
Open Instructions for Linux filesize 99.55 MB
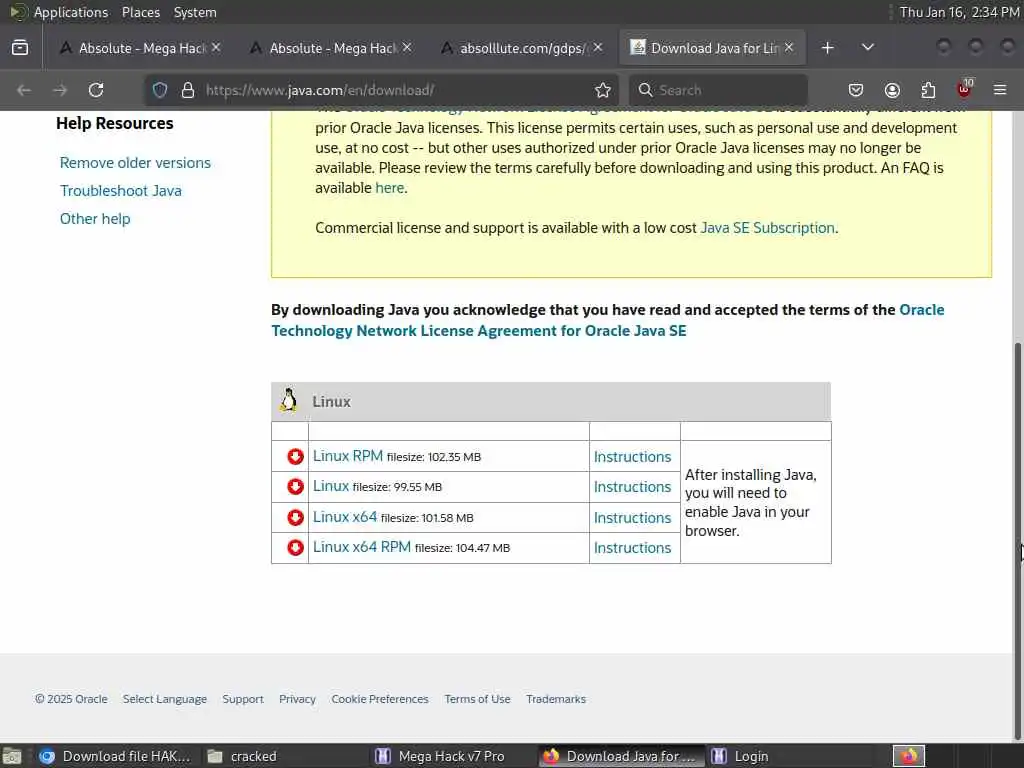pos(632,487)
